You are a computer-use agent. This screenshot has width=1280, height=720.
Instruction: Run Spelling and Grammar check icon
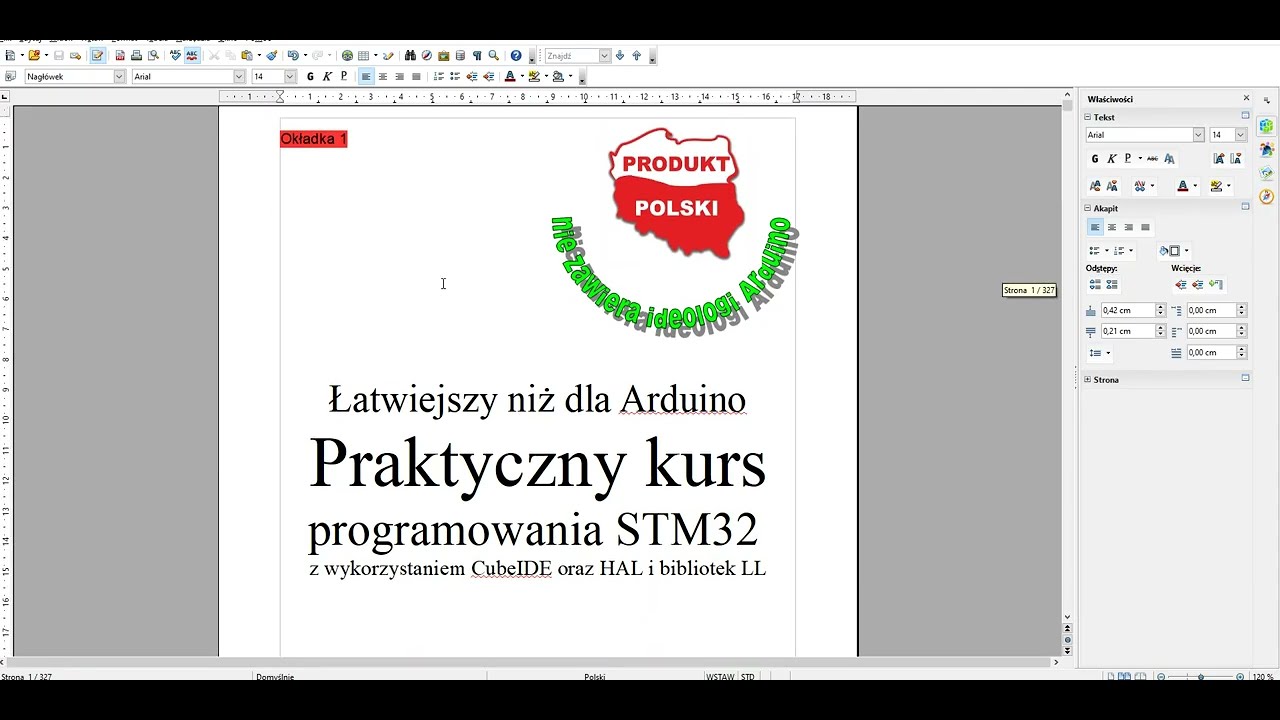coord(175,55)
